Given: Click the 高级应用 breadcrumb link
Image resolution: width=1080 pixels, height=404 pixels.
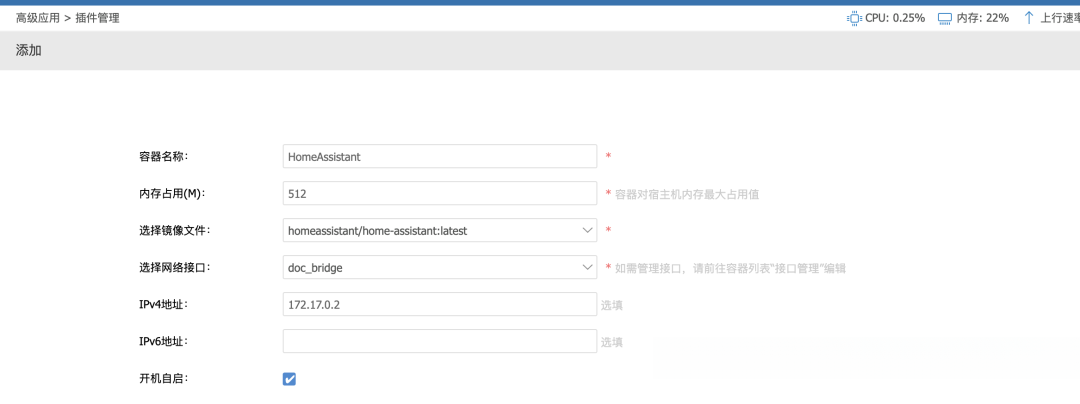Looking at the screenshot, I should pyautogui.click(x=39, y=19).
